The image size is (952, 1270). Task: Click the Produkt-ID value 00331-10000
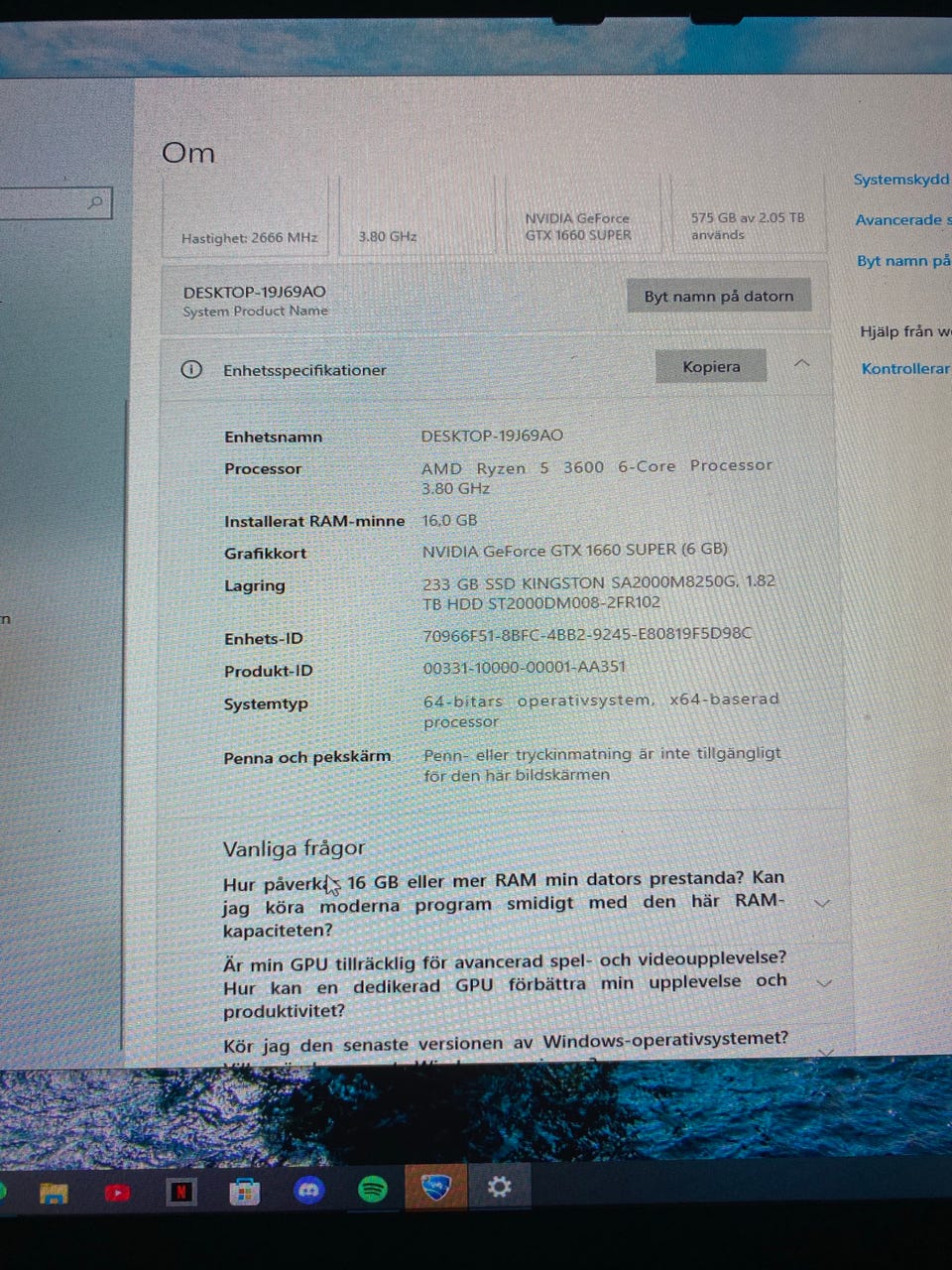click(525, 668)
